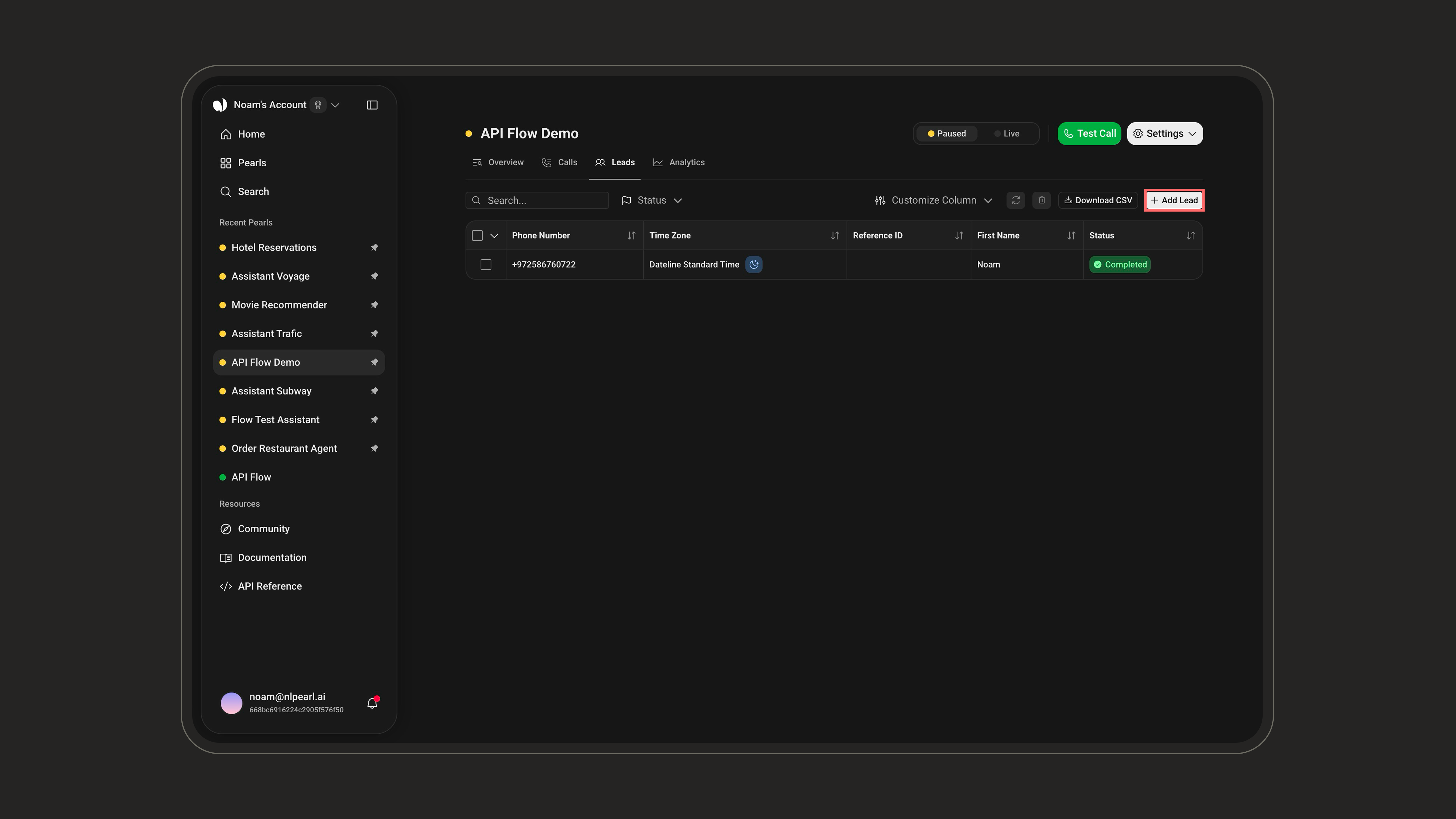Click the Customize Column sliders icon
The height and width of the screenshot is (819, 1456).
(880, 200)
